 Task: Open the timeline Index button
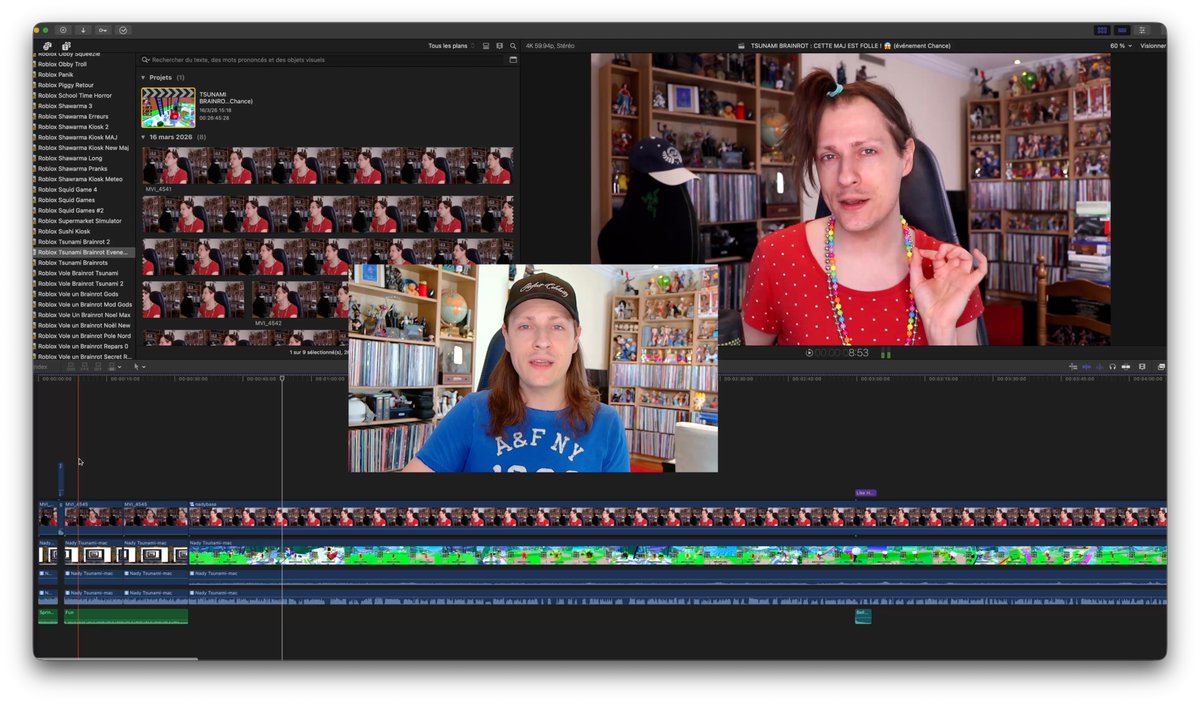[x=41, y=367]
